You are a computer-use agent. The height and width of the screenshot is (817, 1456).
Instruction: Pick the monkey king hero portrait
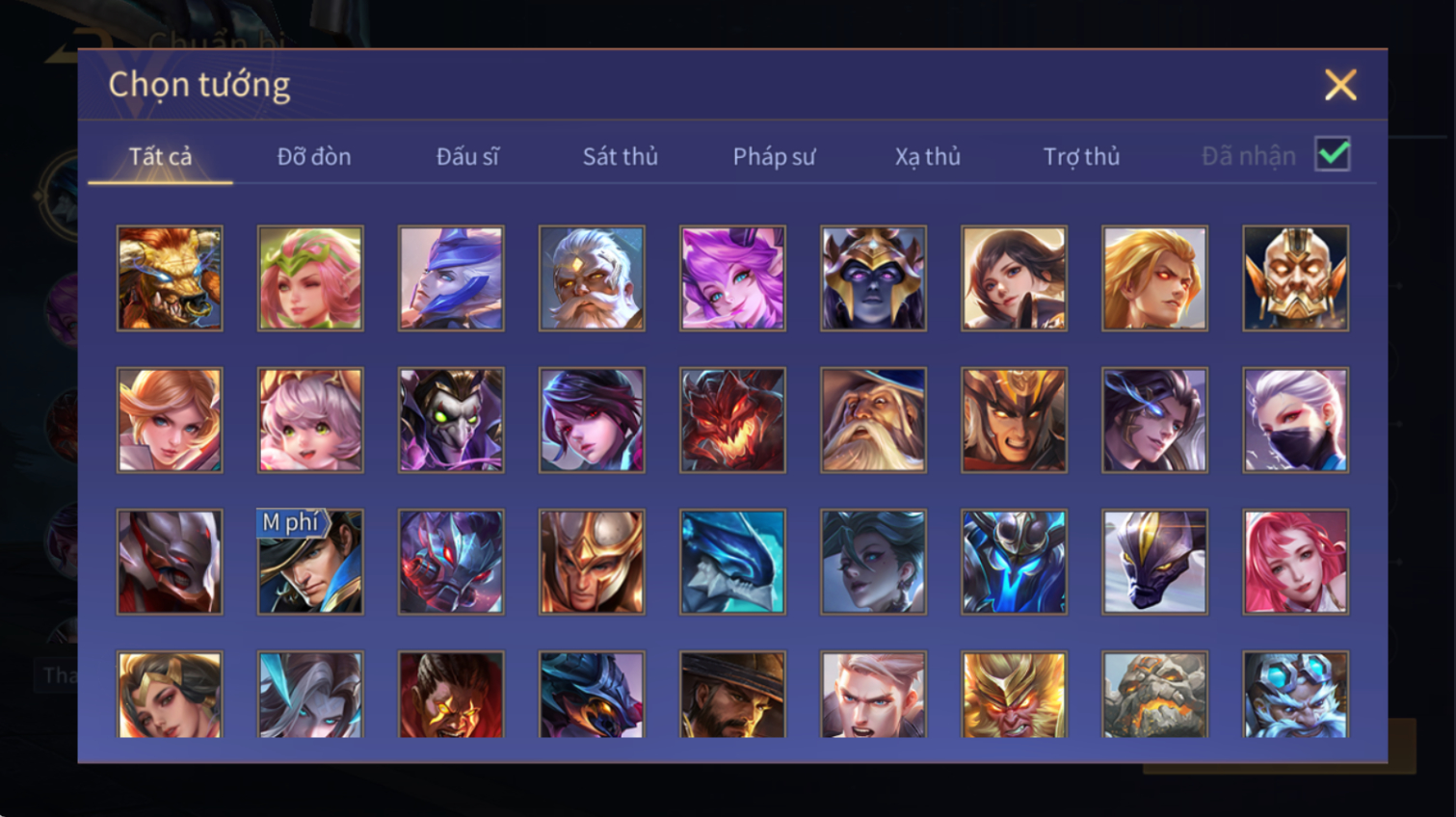(1014, 695)
